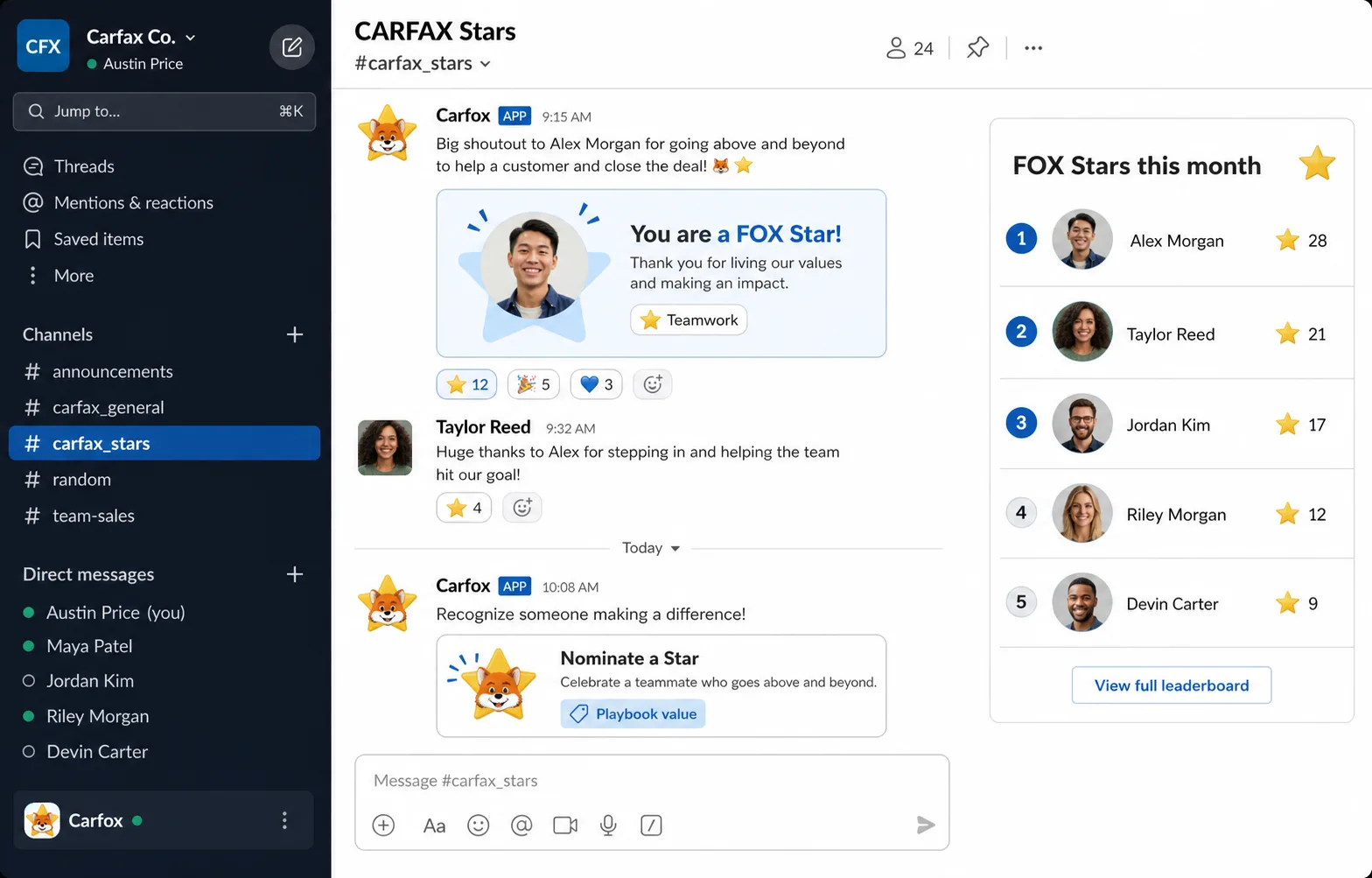Click the Nominate a Star heading

(629, 658)
